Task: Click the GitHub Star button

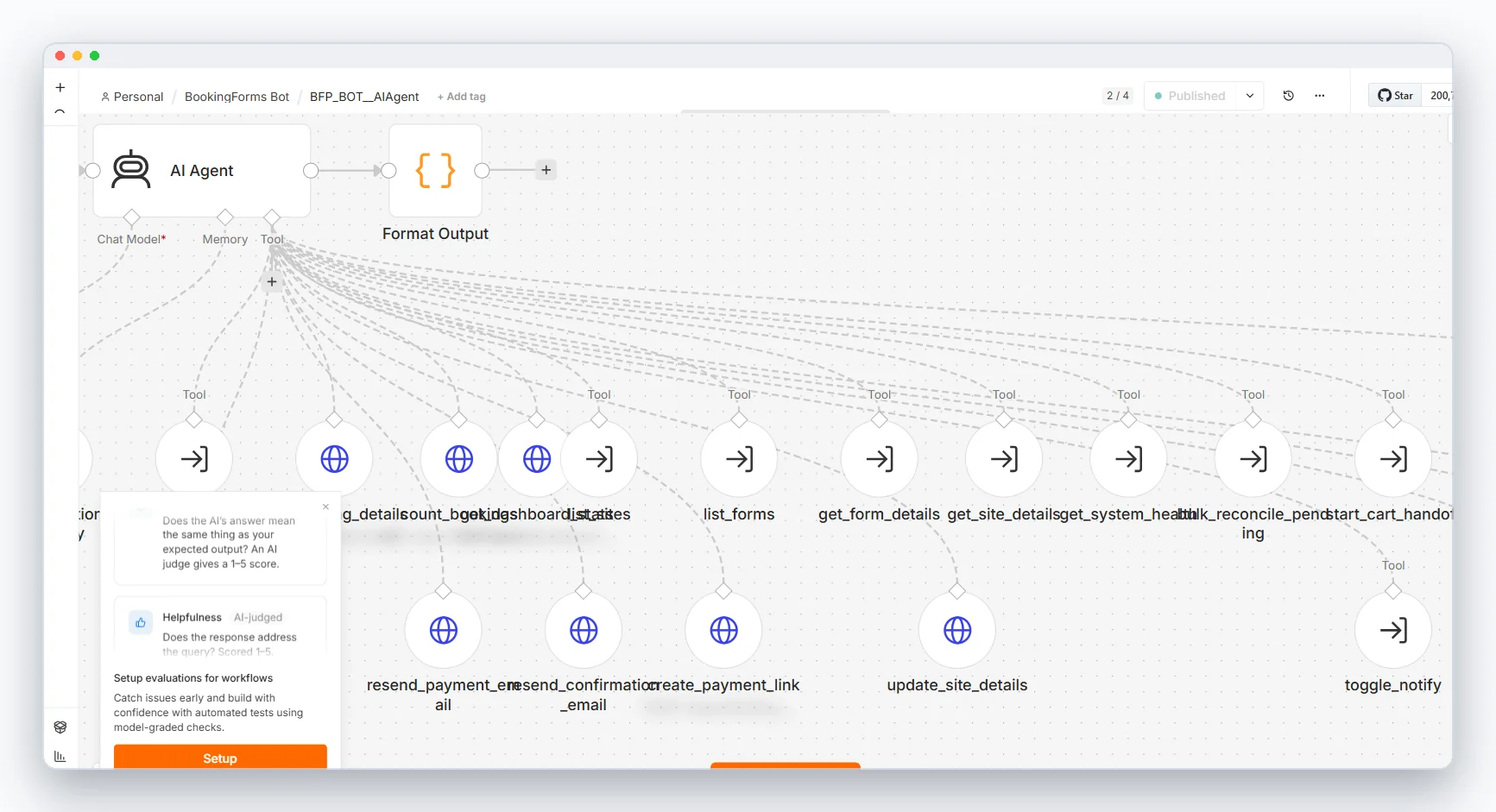Action: (1395, 96)
